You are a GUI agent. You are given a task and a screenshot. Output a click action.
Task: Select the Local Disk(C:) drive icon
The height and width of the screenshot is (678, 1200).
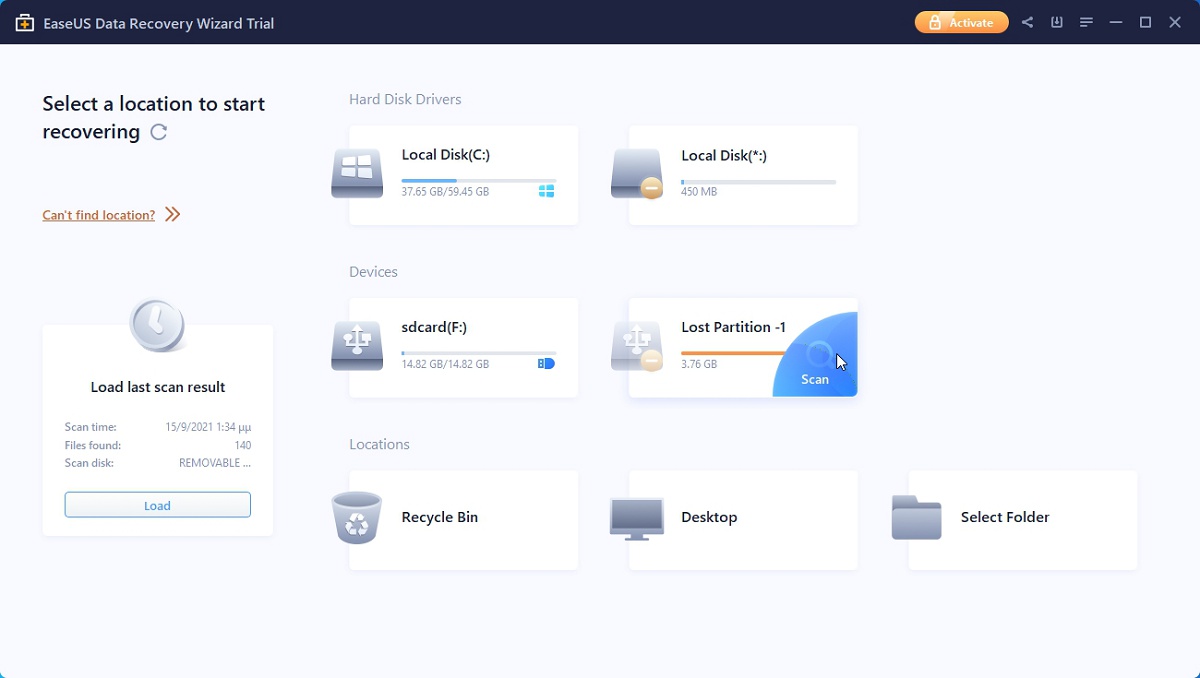coord(357,174)
